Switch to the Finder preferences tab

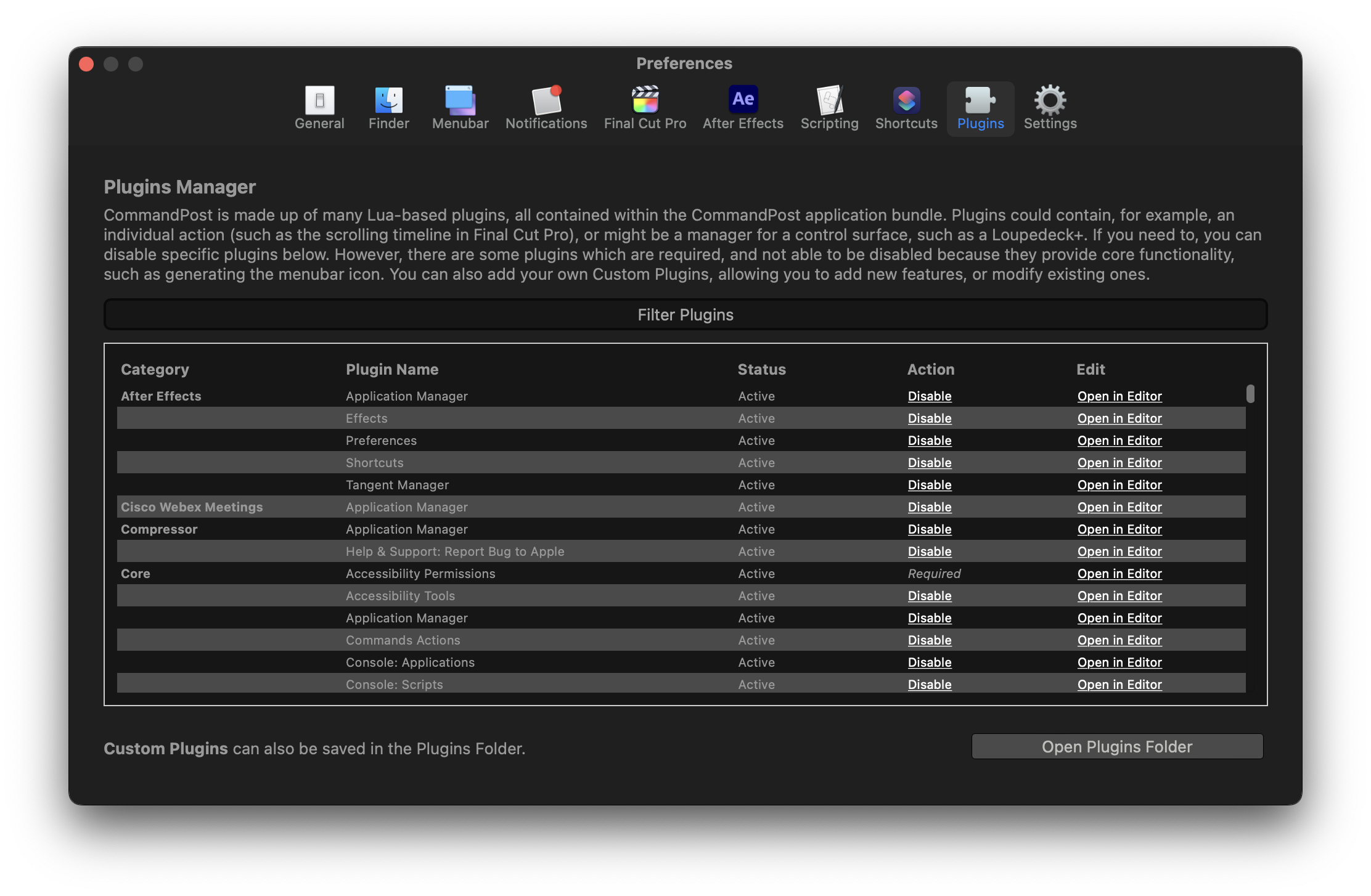(388, 108)
